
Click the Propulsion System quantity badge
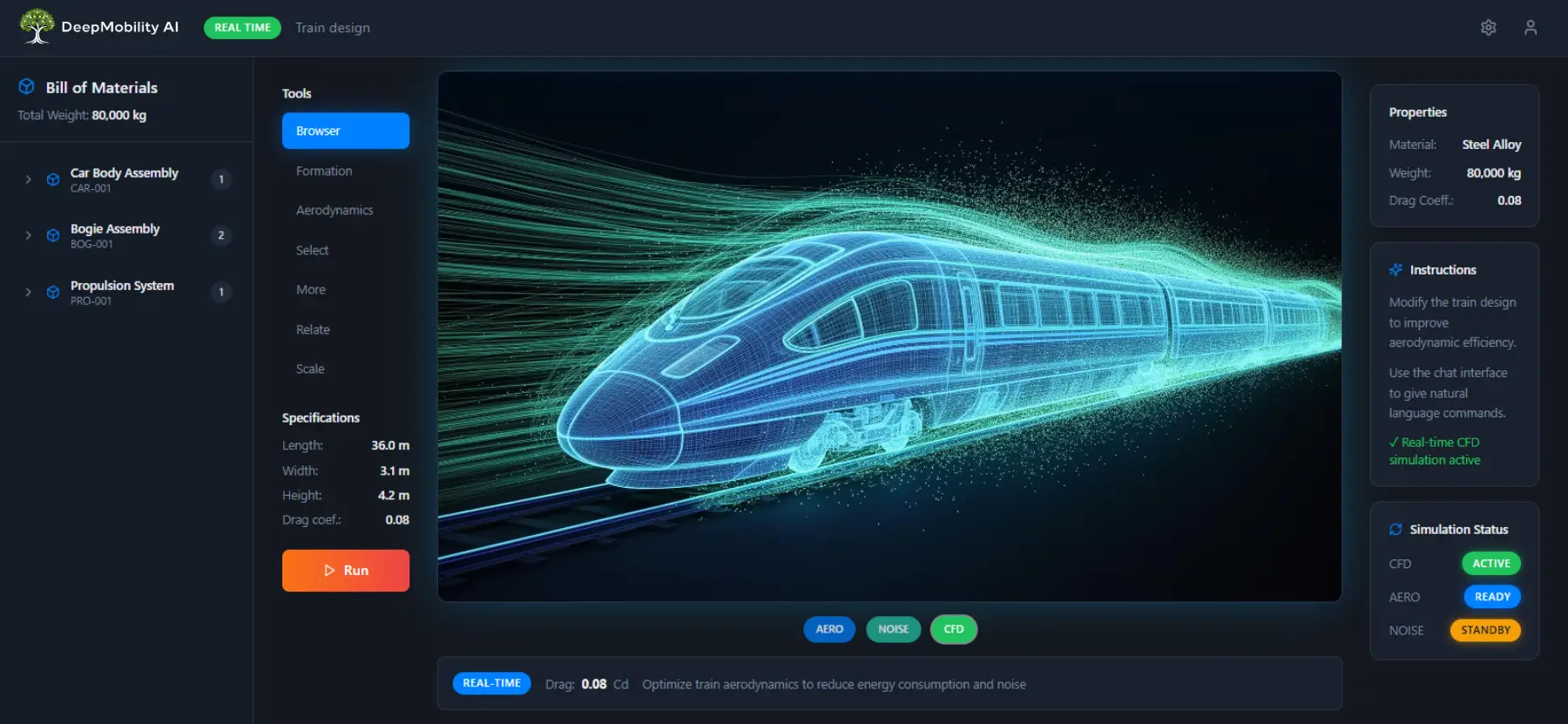(221, 292)
